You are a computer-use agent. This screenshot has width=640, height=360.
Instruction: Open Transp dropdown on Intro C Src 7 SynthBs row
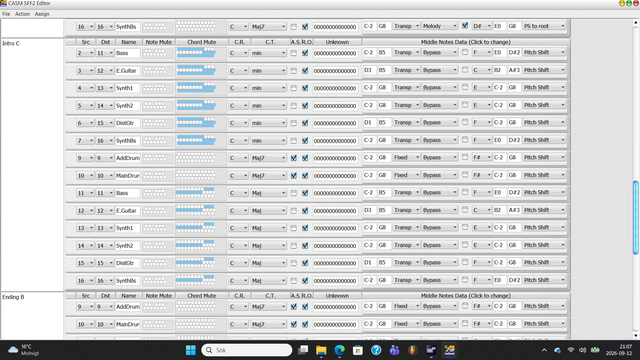coord(407,140)
